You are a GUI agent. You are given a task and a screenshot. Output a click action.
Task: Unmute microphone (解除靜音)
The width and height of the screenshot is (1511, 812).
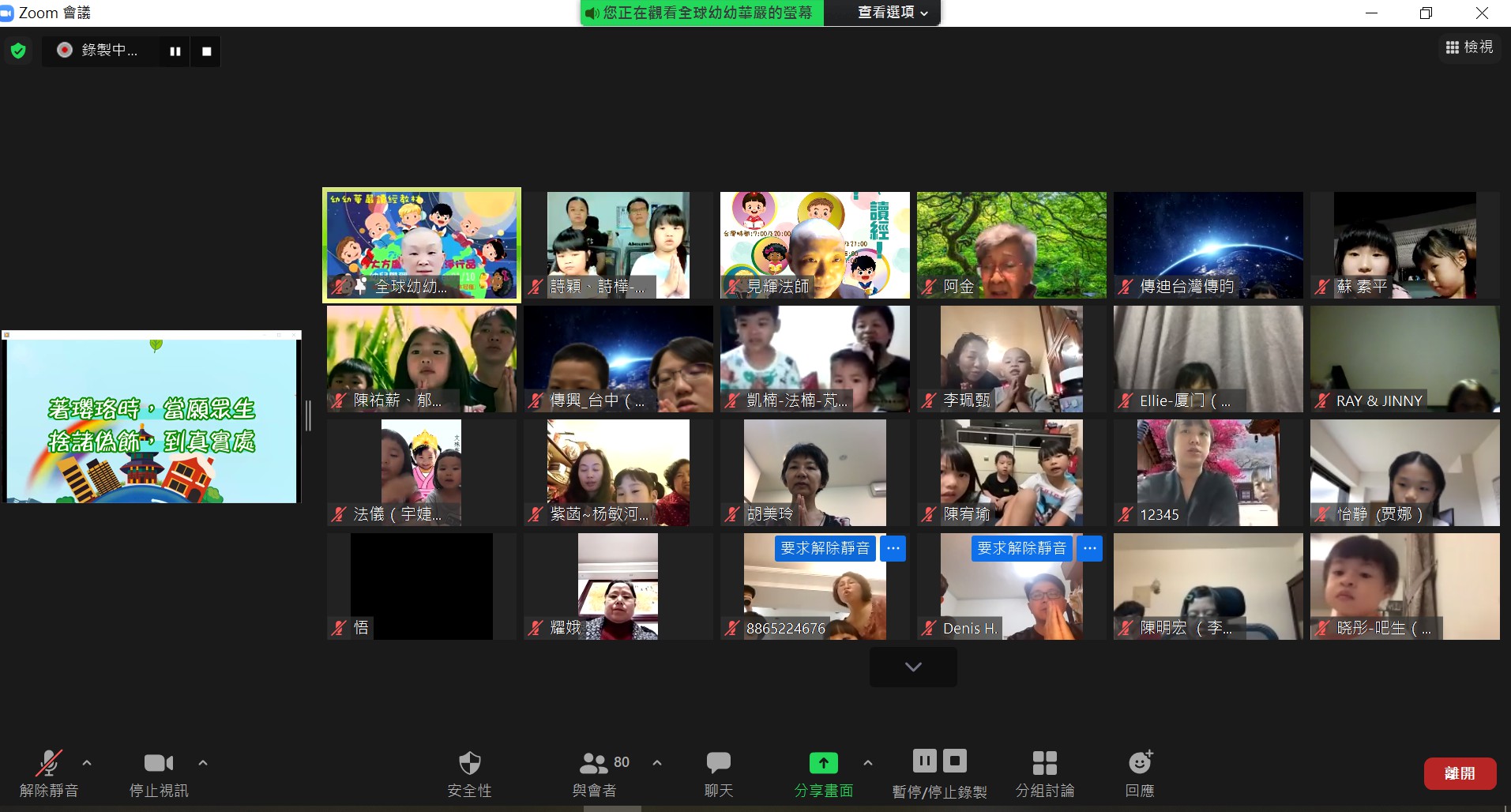click(x=49, y=763)
